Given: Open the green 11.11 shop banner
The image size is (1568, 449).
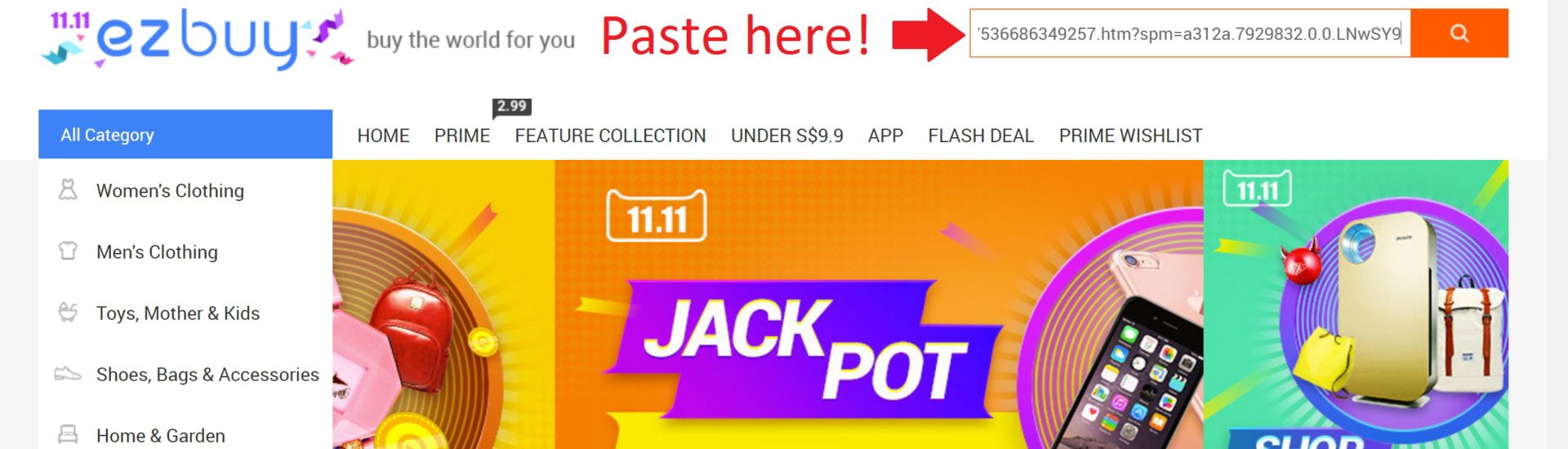Looking at the screenshot, I should click(1356, 305).
